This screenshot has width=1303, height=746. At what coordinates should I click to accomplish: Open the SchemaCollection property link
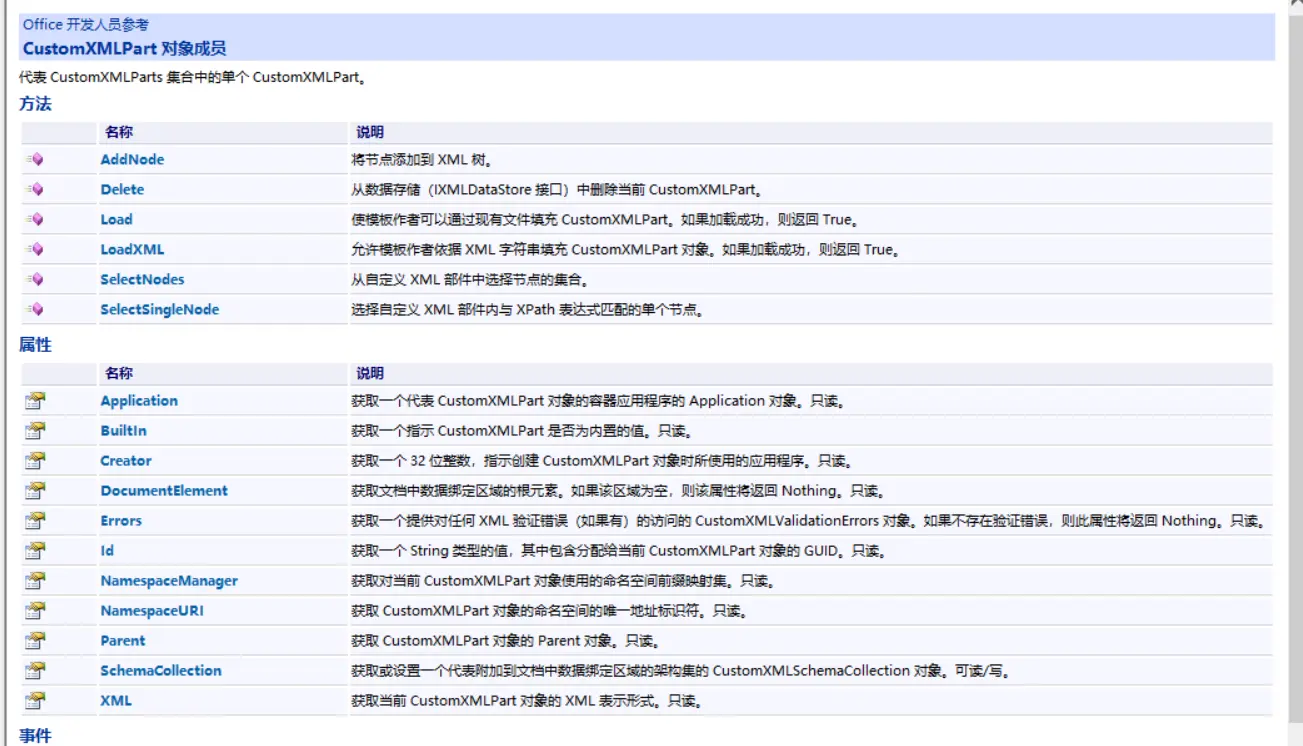(x=161, y=671)
